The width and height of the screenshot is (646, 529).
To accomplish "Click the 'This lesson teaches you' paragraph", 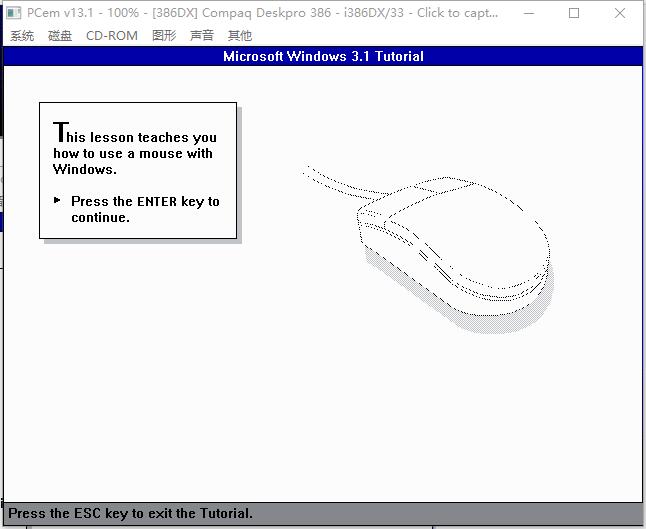I will [x=135, y=149].
